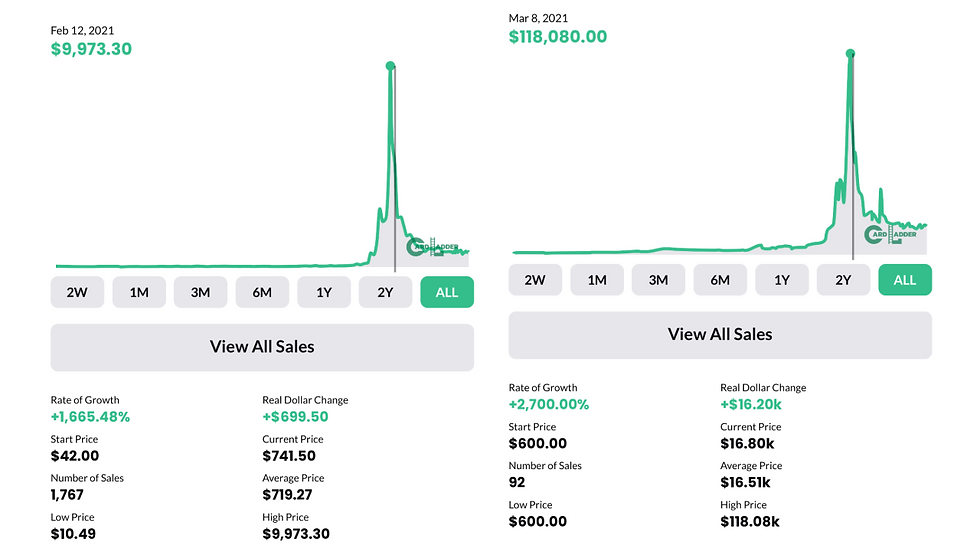Select the 1M range in left chart
The height and width of the screenshot is (551, 980).
(x=139, y=292)
